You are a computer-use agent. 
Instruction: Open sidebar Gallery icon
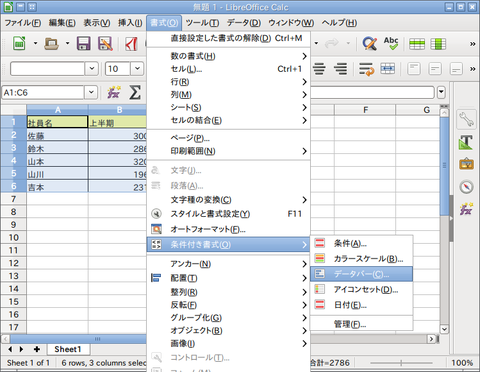pyautogui.click(x=466, y=164)
